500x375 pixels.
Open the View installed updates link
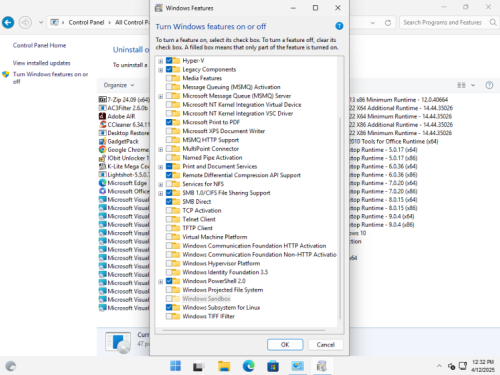tap(42, 63)
